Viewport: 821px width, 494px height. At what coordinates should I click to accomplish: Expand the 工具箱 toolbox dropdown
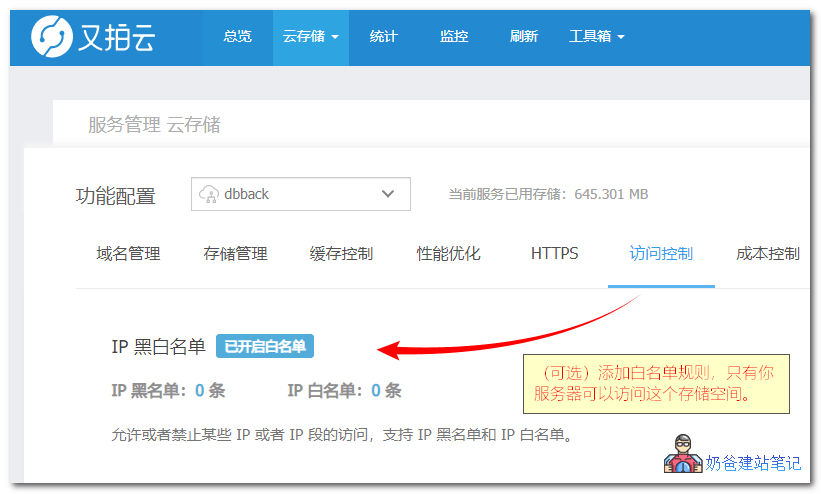pyautogui.click(x=596, y=36)
